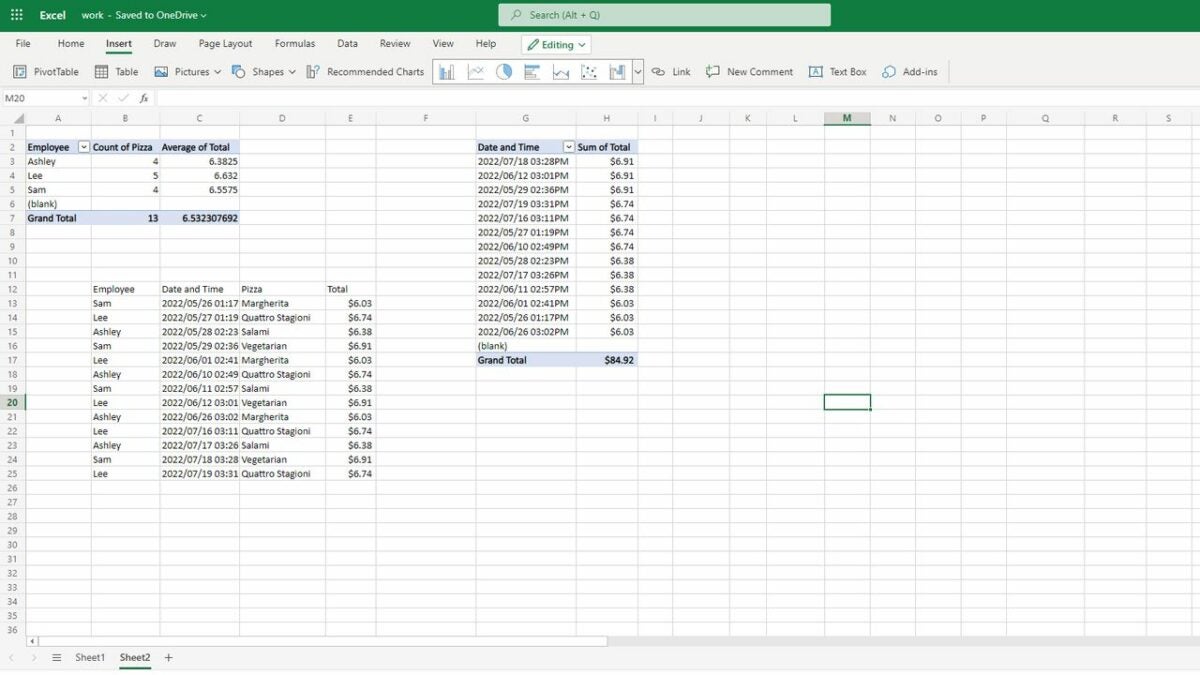Insert a column chart from the chart gallery
Viewport: 1200px width, 675px height.
(x=446, y=72)
